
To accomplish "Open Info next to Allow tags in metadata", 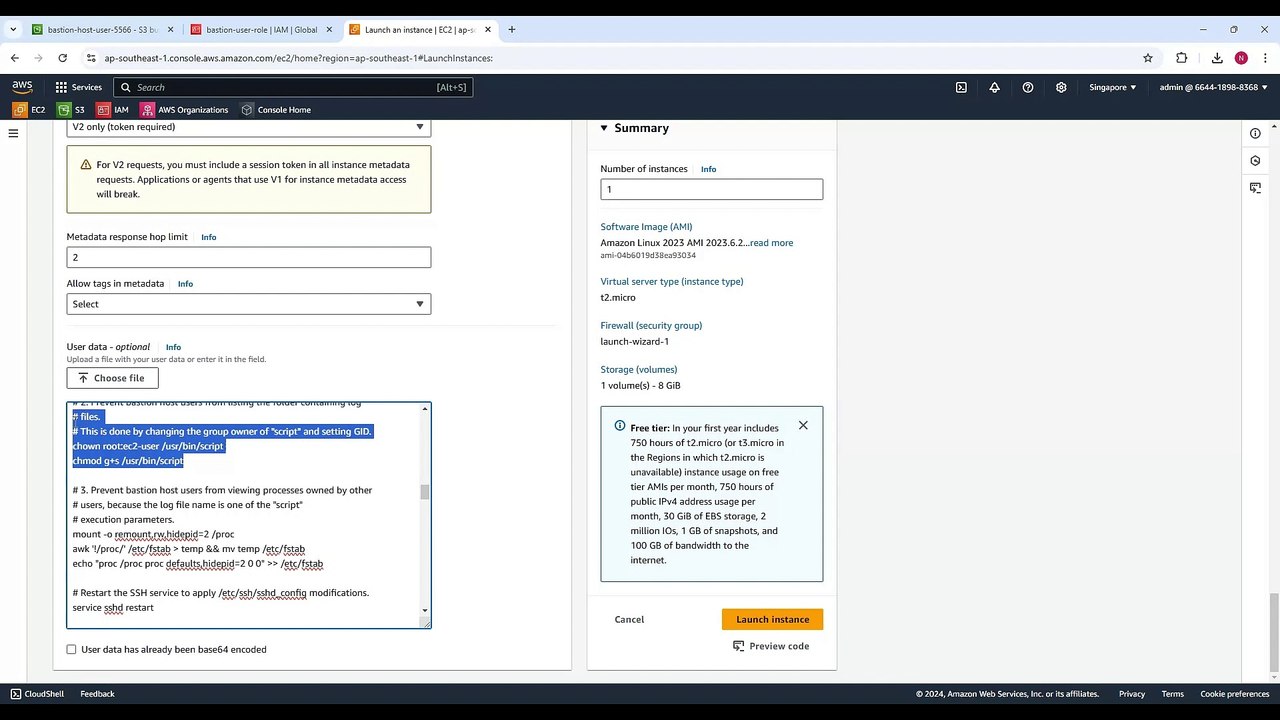I will (185, 284).
